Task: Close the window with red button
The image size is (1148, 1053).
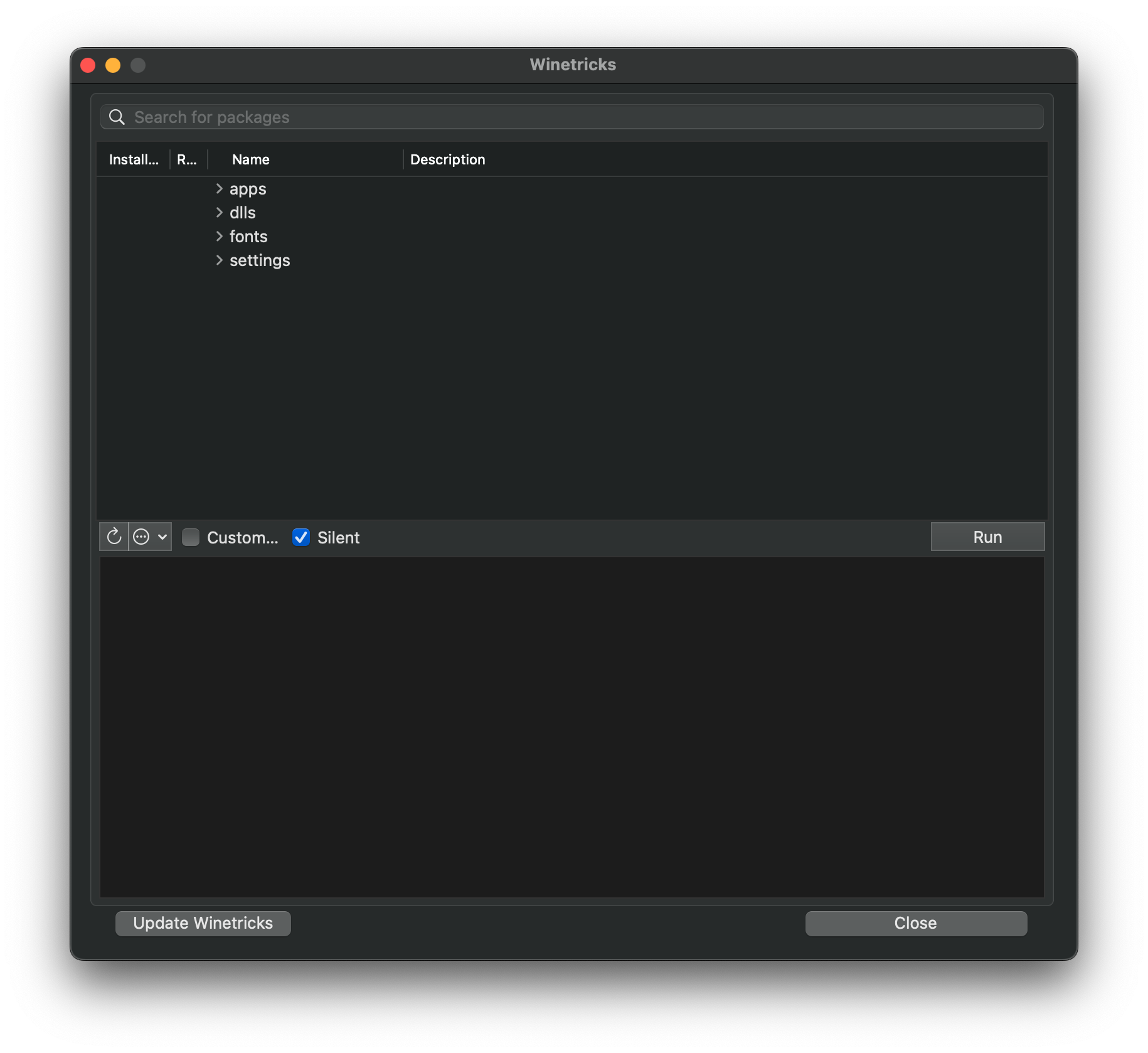Action: 88,65
